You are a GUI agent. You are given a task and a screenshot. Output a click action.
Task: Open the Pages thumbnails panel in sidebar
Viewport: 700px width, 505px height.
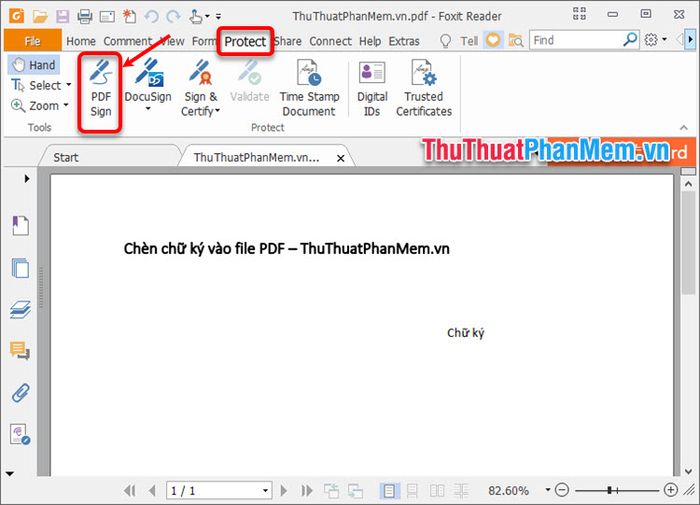click(21, 268)
